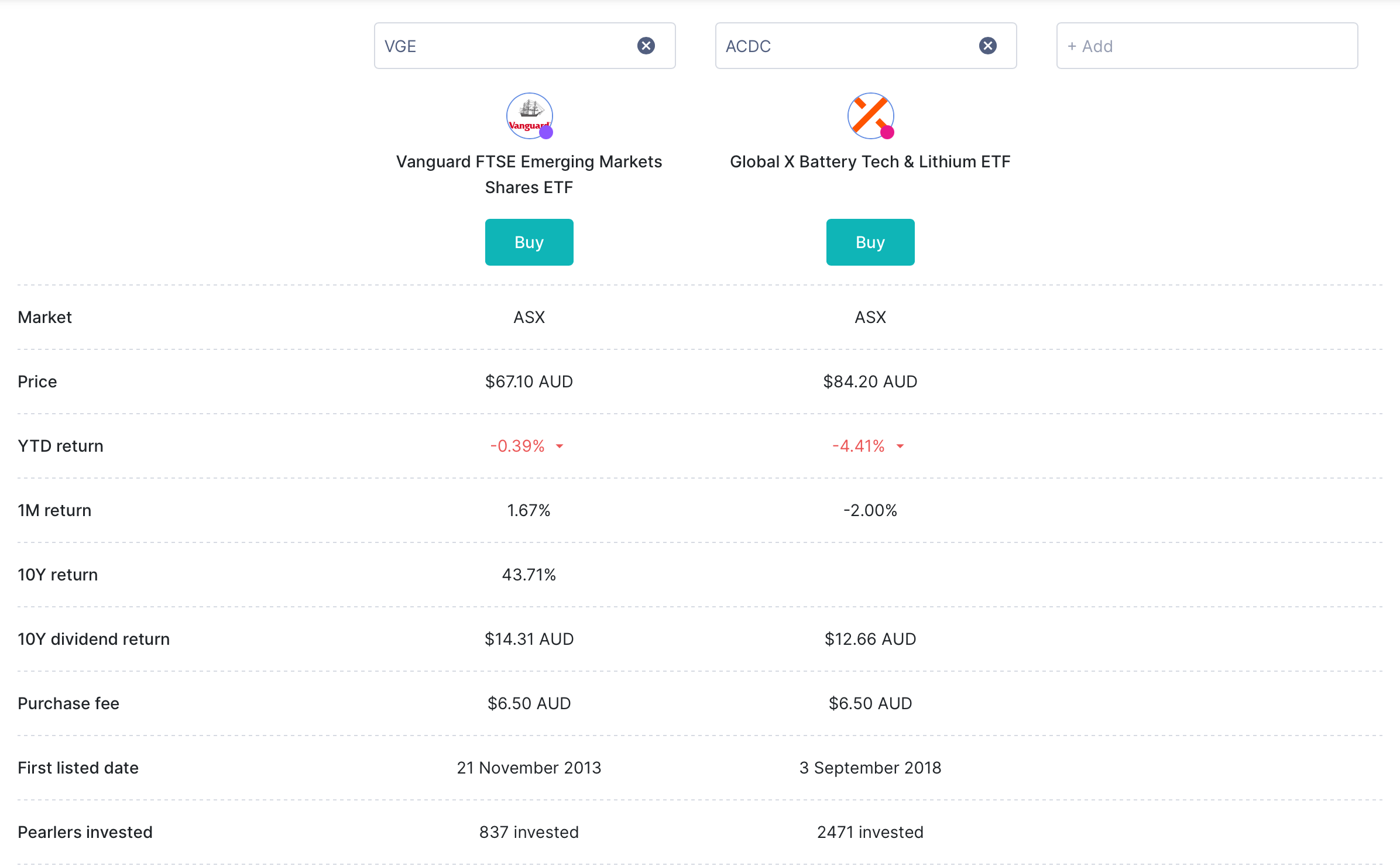The height and width of the screenshot is (866, 1400).
Task: Select the ACDC YTD return value -4.41%
Action: (x=859, y=446)
